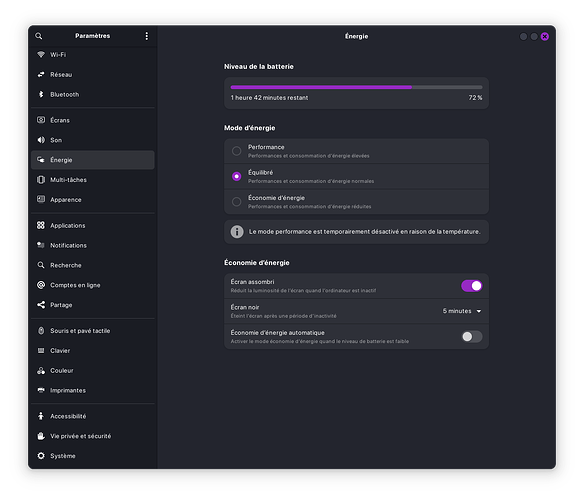Switch to Écrans panel
Image resolution: width=584 pixels, height=500 pixels.
(93, 120)
